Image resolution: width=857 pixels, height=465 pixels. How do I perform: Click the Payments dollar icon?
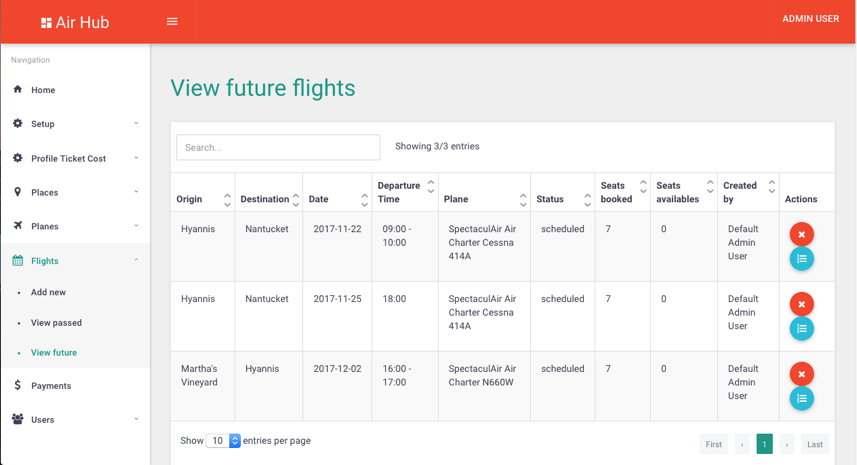pyautogui.click(x=18, y=385)
